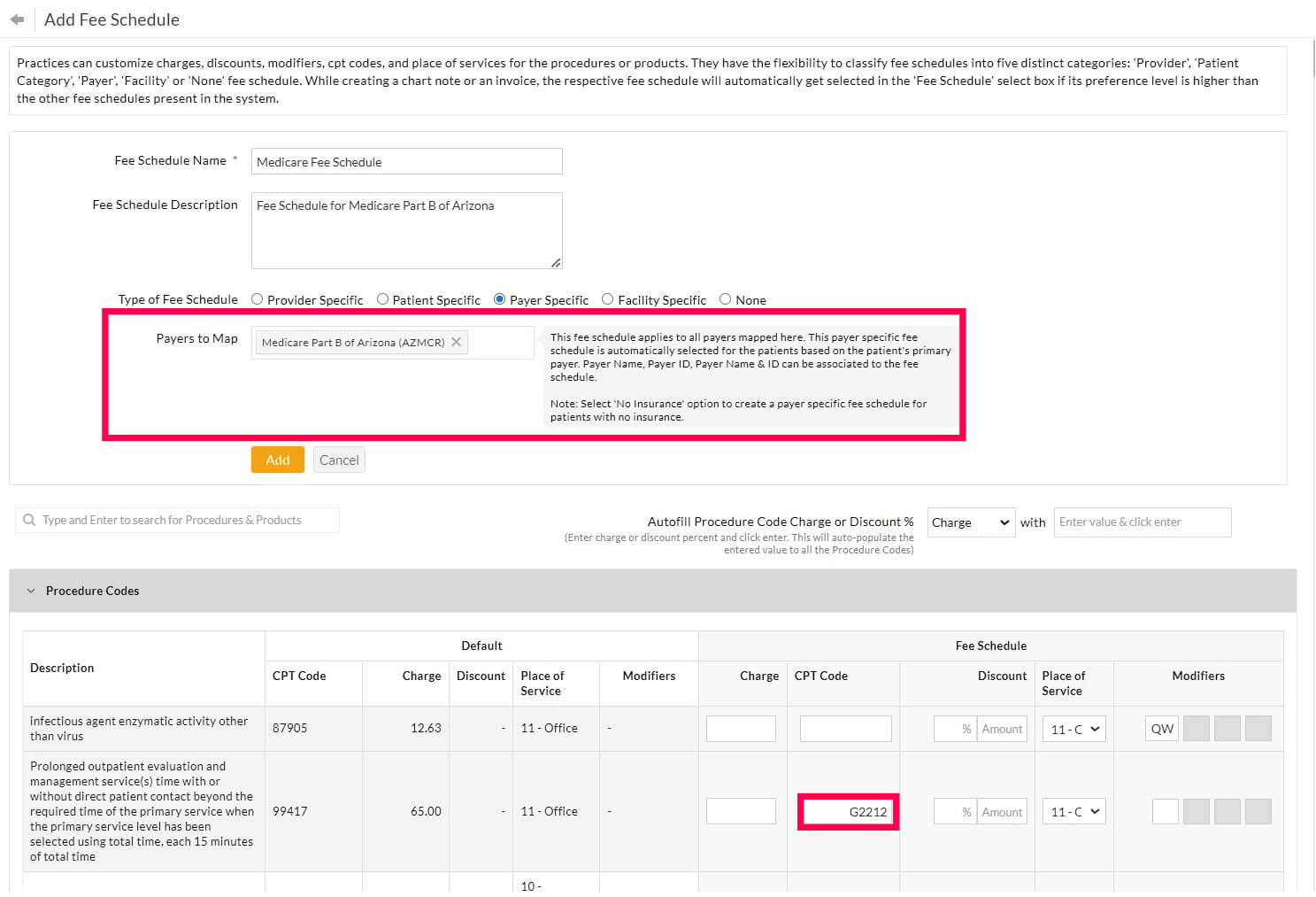Click the QW modifier box
1316x897 pixels.
click(x=1161, y=729)
